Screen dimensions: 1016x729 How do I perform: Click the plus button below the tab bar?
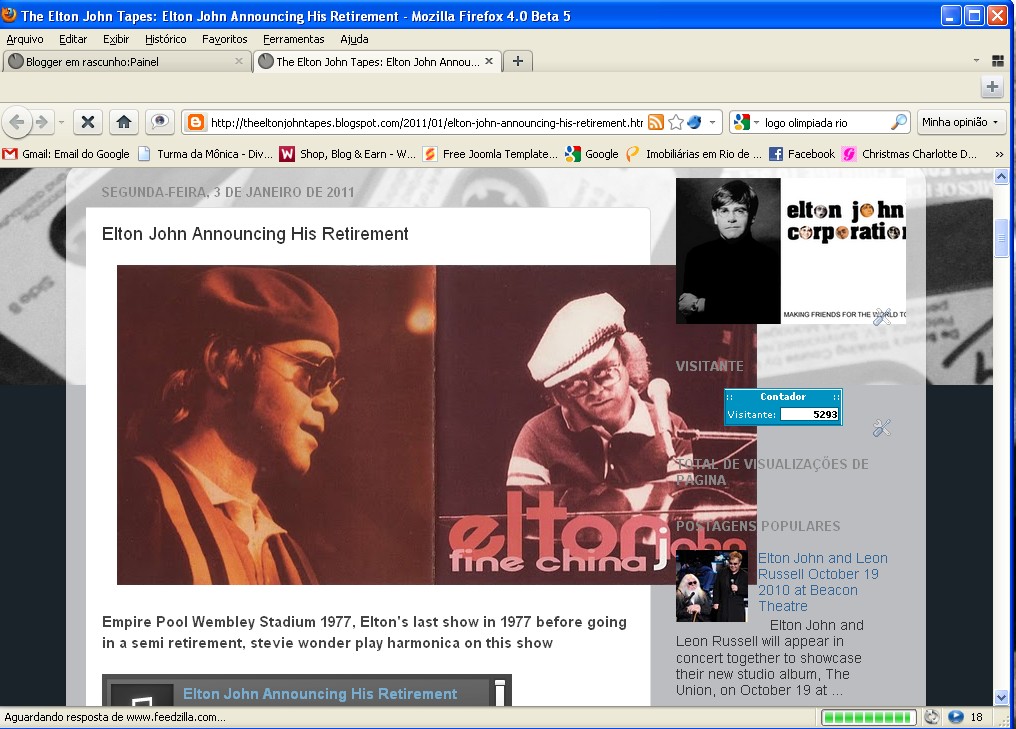[x=992, y=86]
